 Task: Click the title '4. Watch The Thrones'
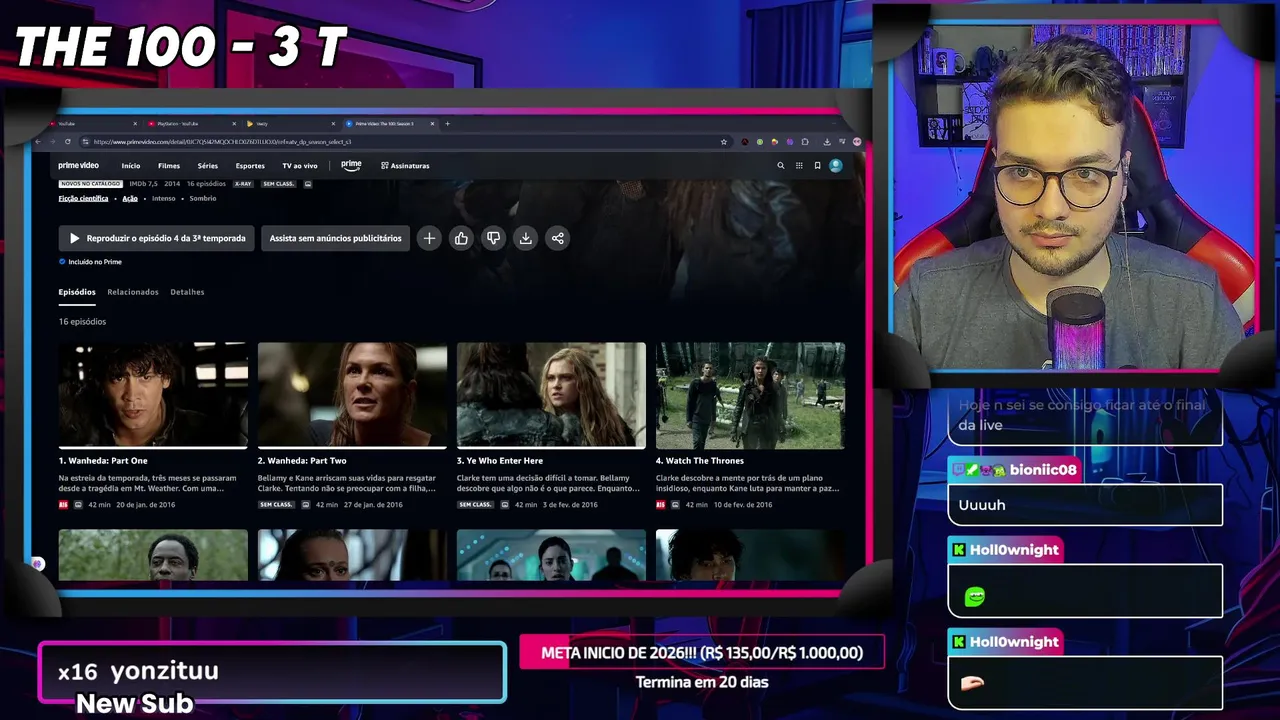[x=700, y=461]
